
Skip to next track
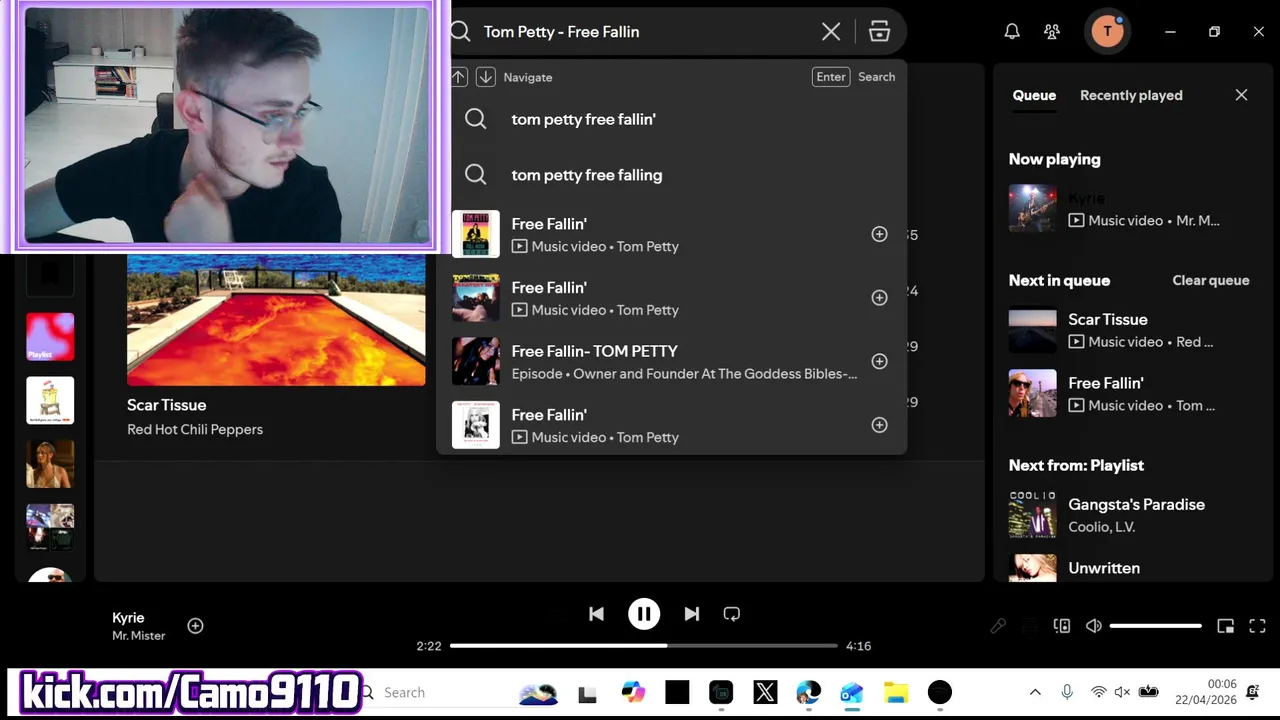691,614
